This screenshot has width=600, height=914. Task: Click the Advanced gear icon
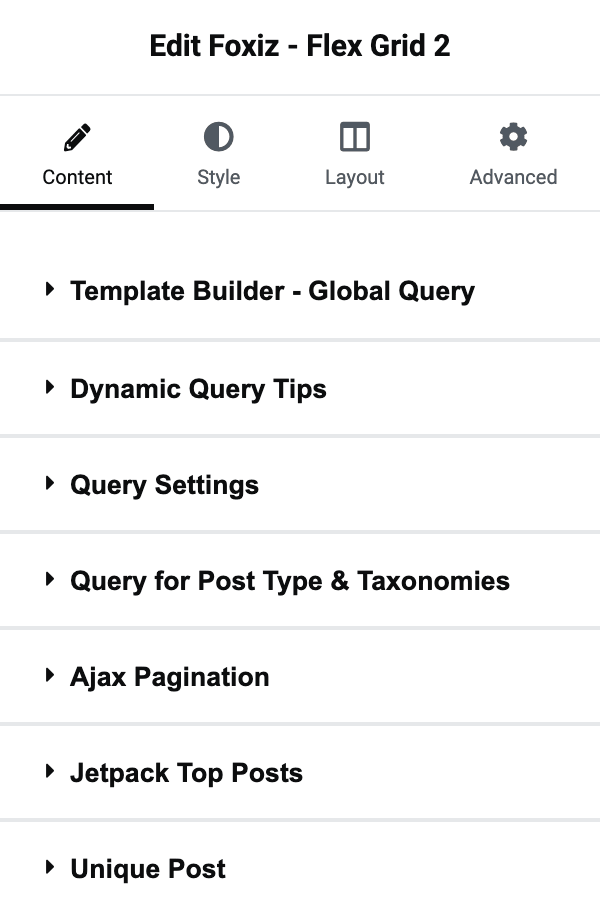click(x=514, y=137)
